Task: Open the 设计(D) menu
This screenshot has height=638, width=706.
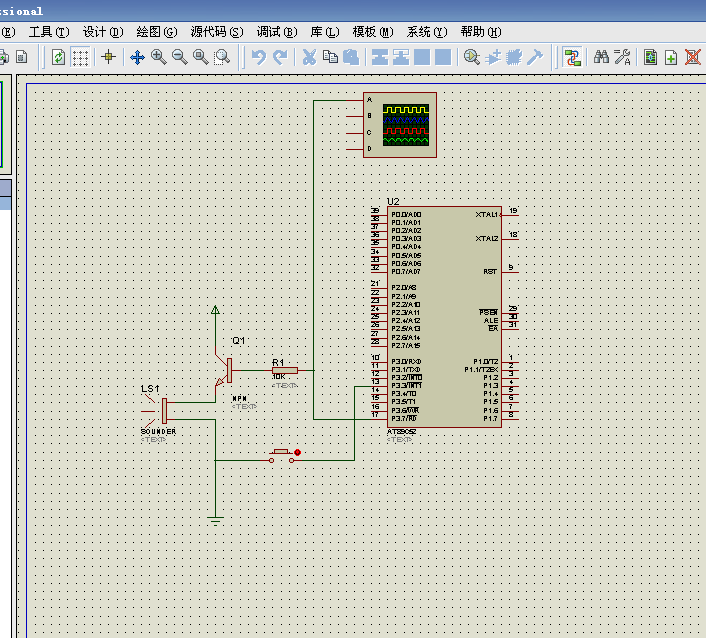Action: point(103,32)
